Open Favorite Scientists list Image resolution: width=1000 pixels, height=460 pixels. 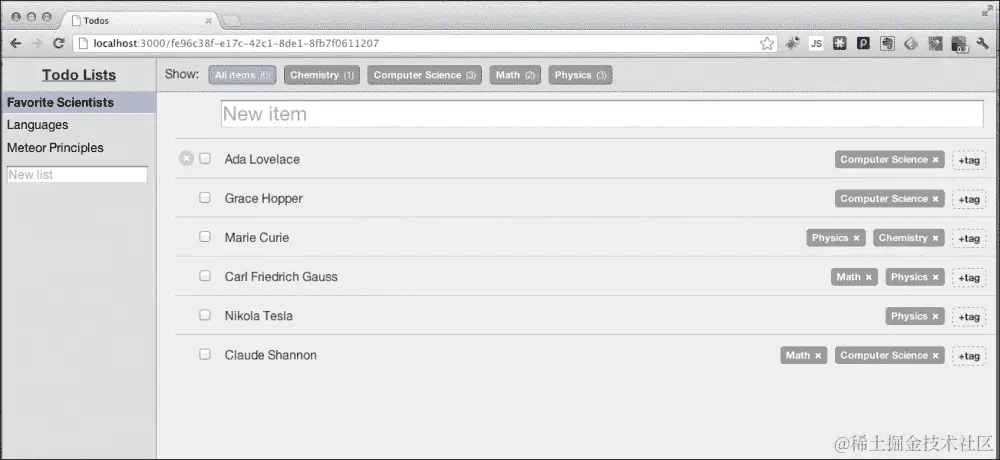coord(78,102)
